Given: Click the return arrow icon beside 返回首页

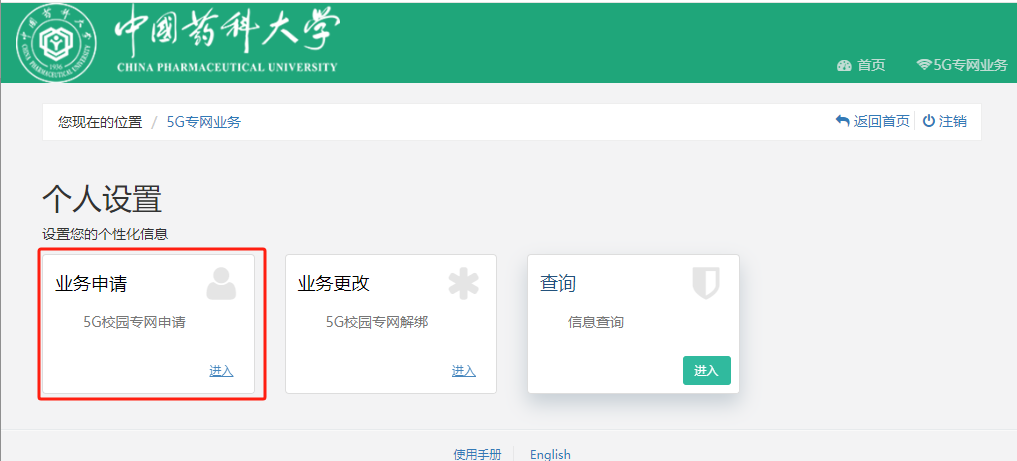Looking at the screenshot, I should click(x=842, y=121).
